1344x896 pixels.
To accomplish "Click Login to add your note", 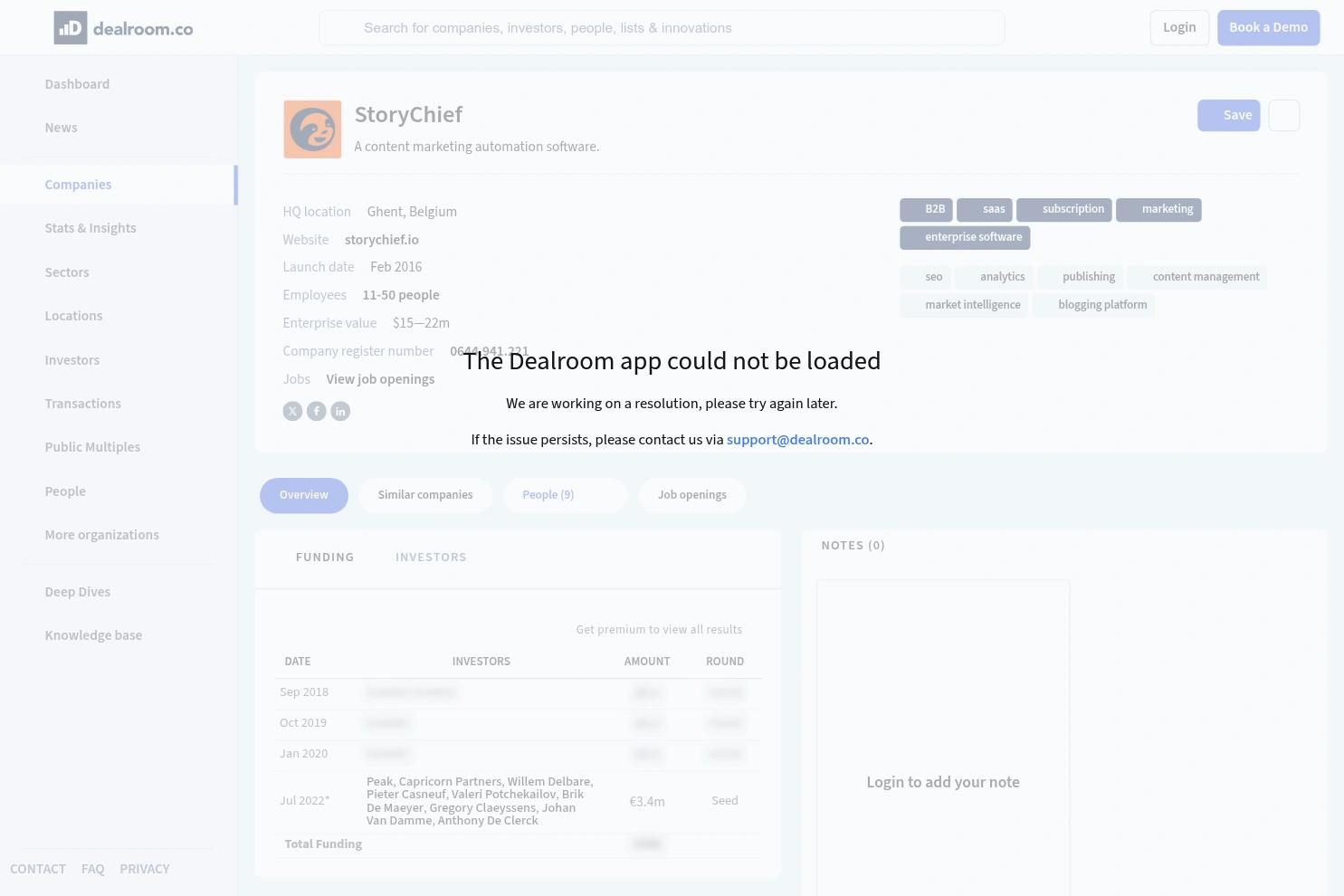I will pyautogui.click(x=943, y=782).
